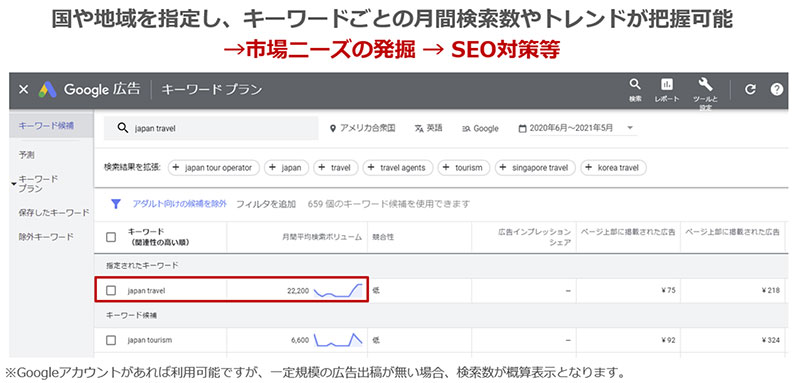This screenshot has width=800, height=383.
Task: Click the blue filter funnel icon
Action: pyautogui.click(x=116, y=204)
